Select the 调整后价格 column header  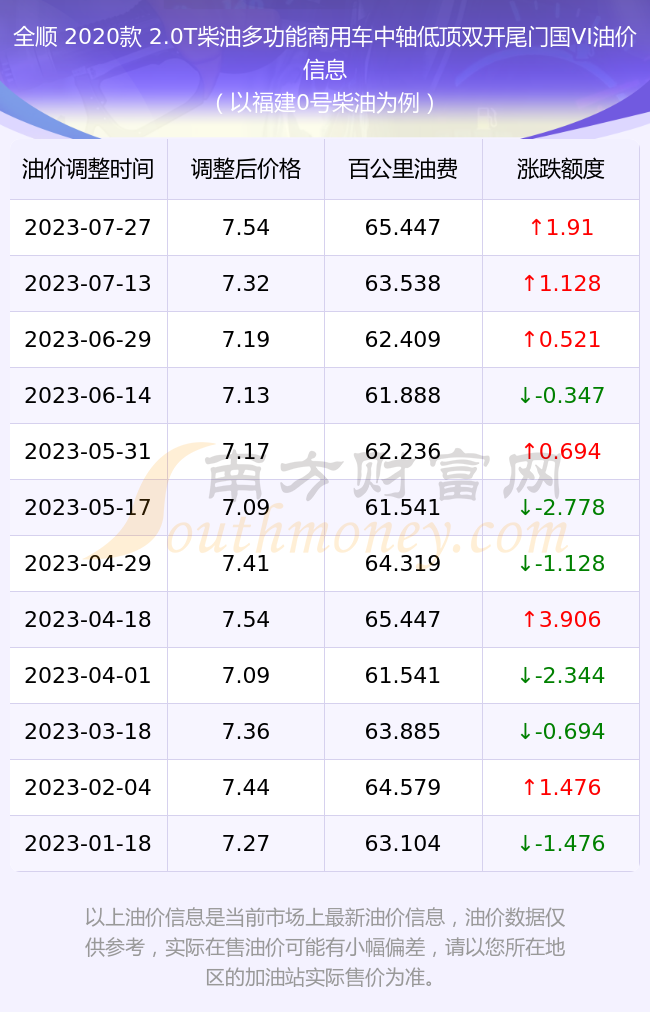[246, 169]
